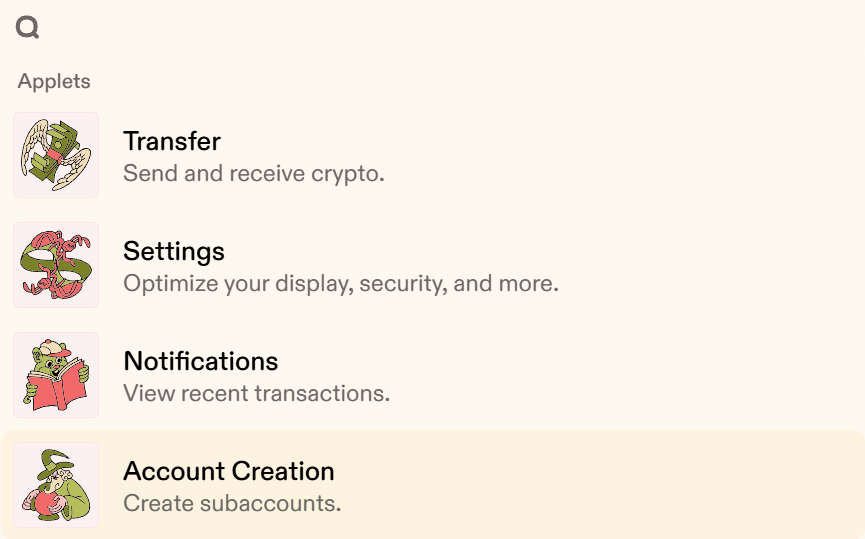Click 'Send and receive crypto.' description
The width and height of the screenshot is (865, 539).
(x=254, y=173)
